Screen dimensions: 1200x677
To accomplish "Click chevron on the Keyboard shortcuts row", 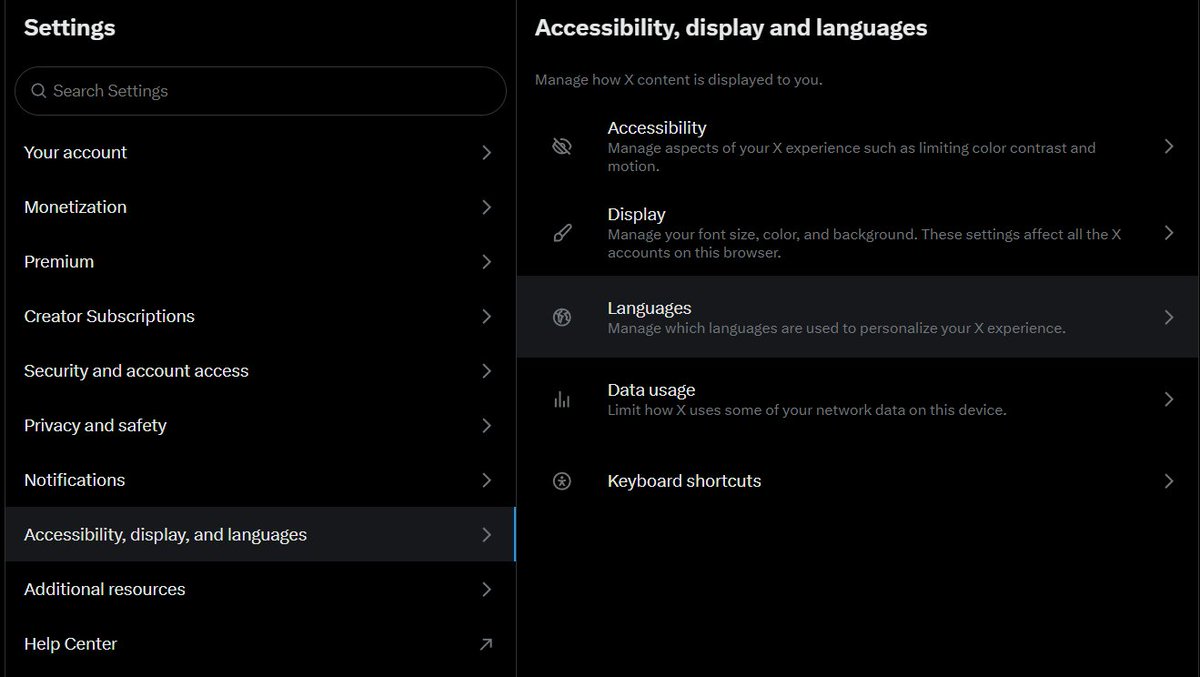I will 1168,481.
